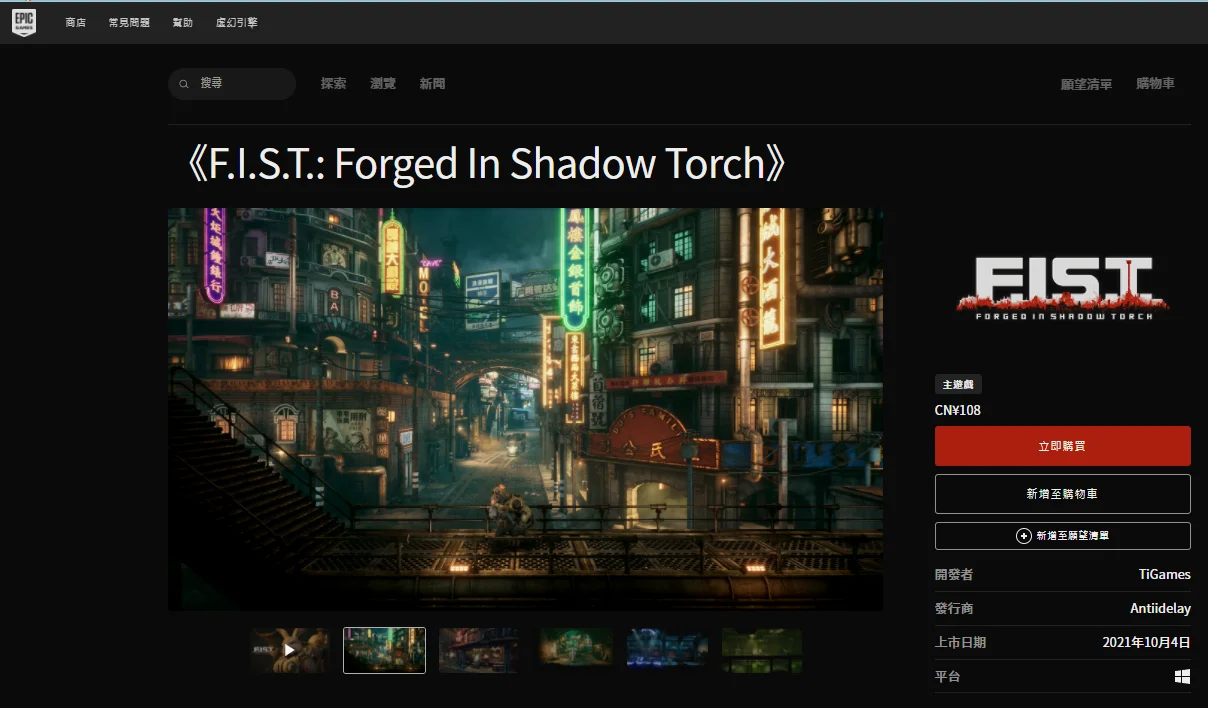Click the 開發者 label
The image size is (1208, 708).
pos(954,574)
